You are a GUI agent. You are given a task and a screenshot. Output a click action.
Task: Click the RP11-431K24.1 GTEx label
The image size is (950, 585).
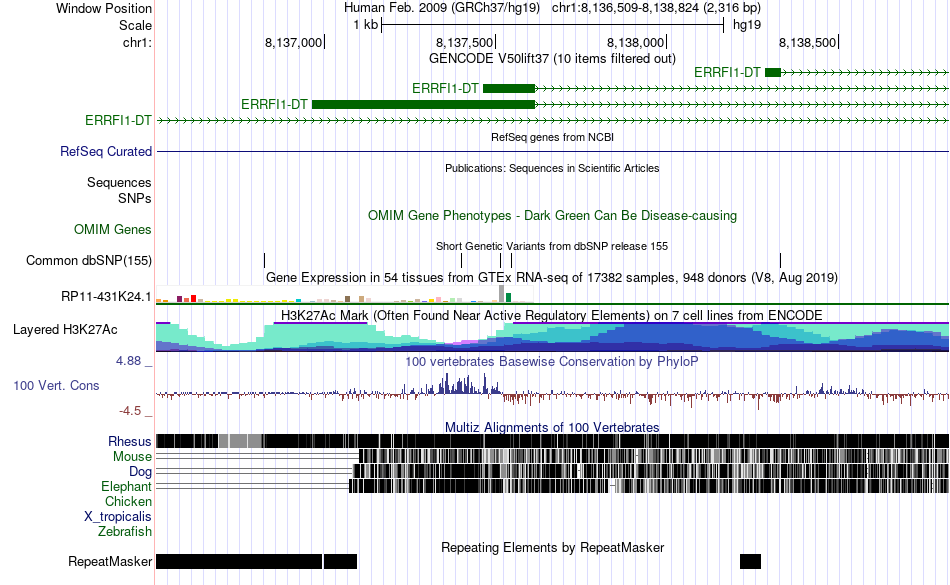(106, 296)
